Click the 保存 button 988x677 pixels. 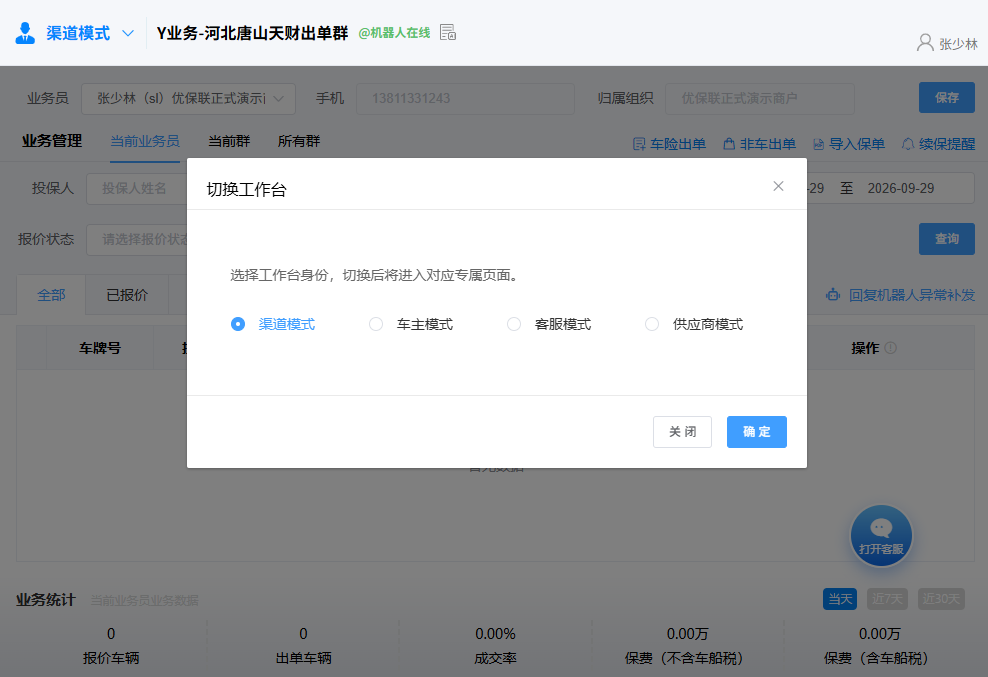[946, 98]
